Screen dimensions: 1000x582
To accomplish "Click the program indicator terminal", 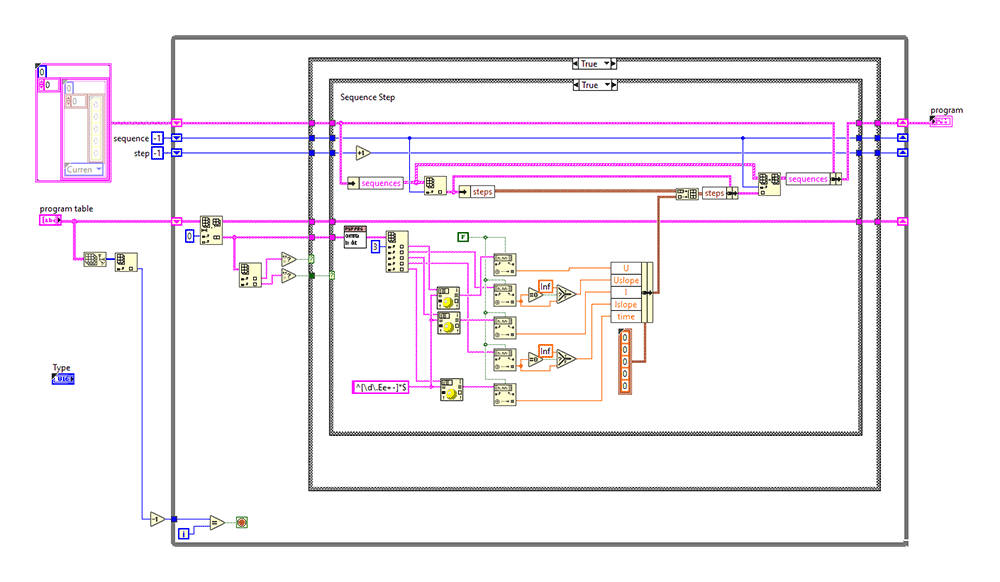I will click(942, 121).
